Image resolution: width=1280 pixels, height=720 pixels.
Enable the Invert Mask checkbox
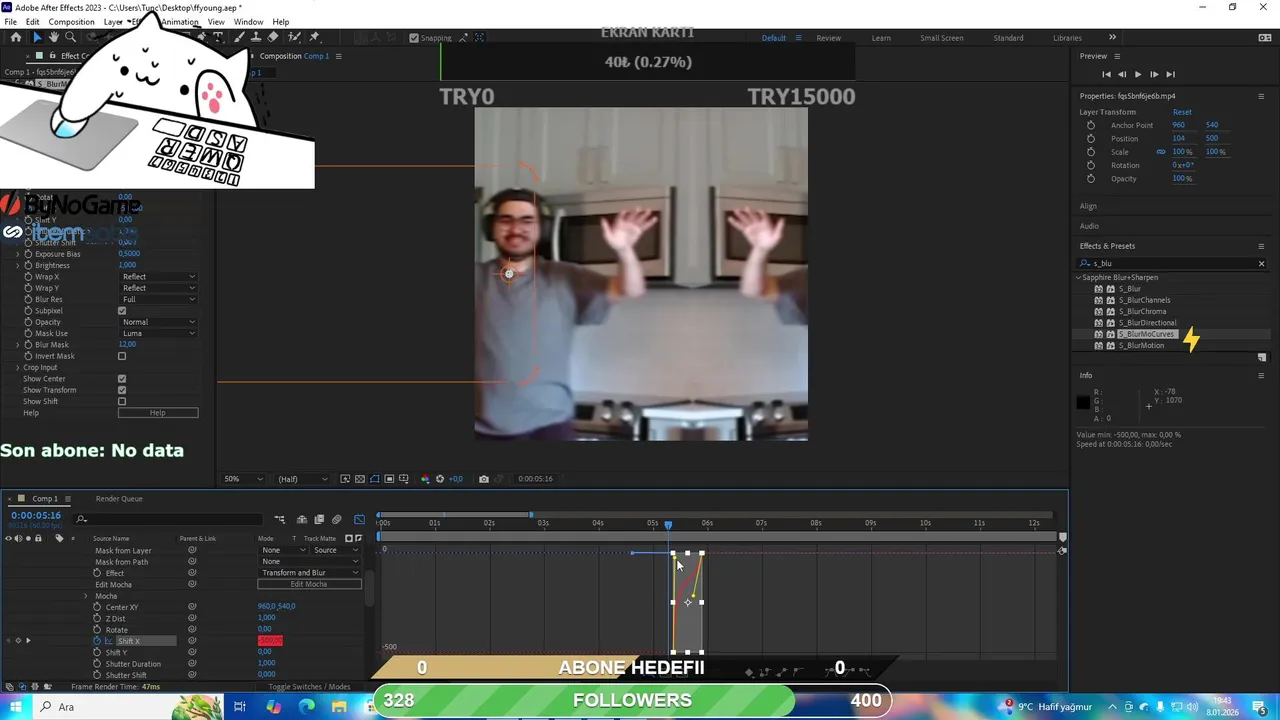click(x=122, y=356)
